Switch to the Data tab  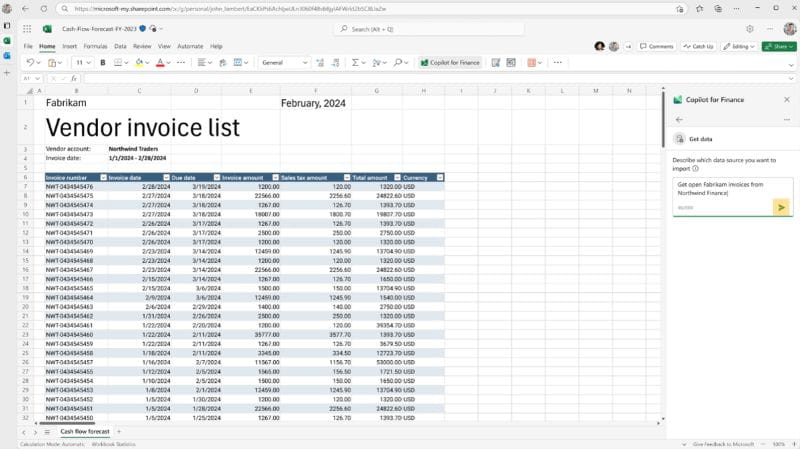pyautogui.click(x=120, y=46)
